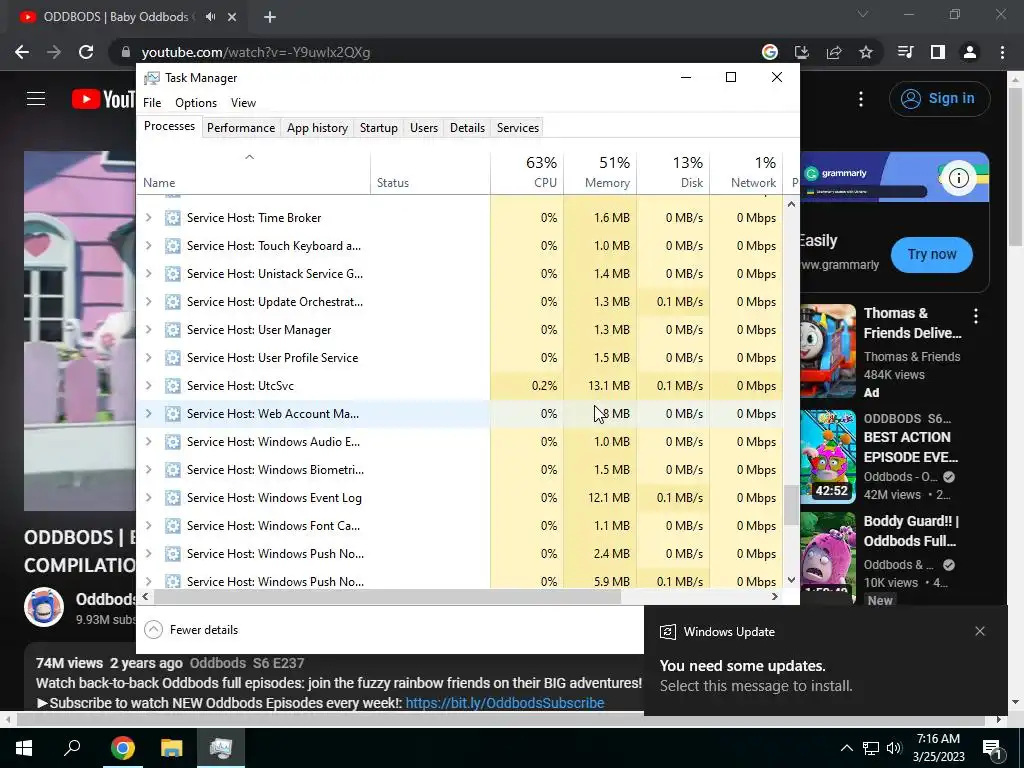
Task: Expand Service Host: User Manager row
Action: pos(148,330)
